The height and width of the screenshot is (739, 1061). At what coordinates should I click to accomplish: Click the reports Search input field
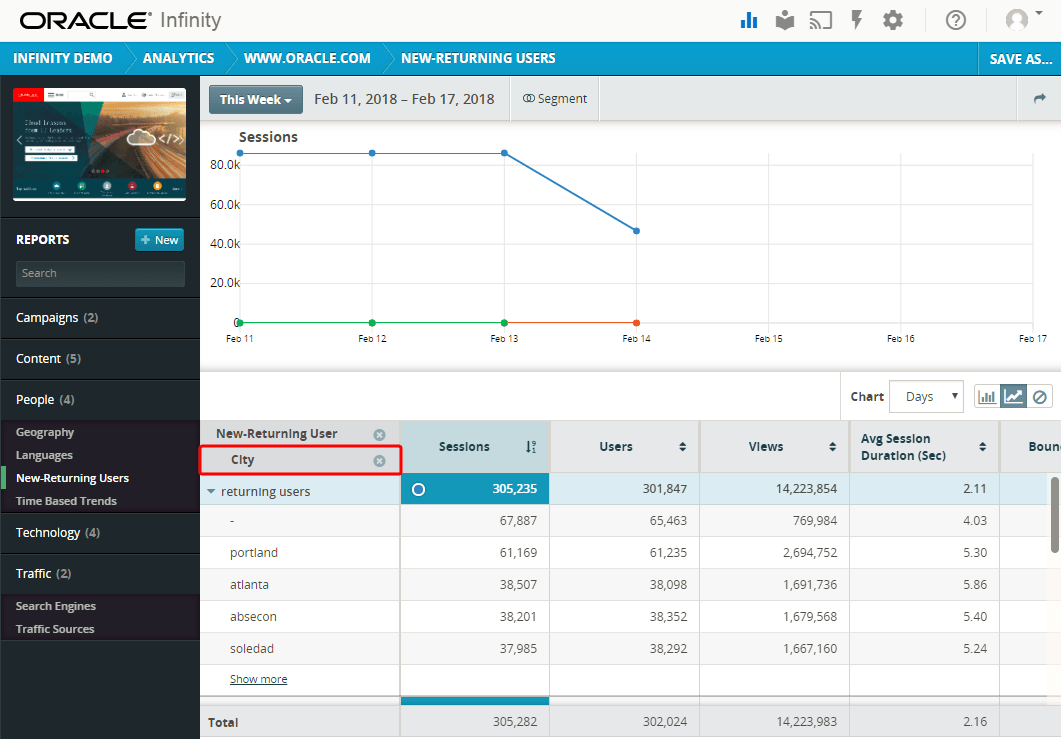point(100,272)
